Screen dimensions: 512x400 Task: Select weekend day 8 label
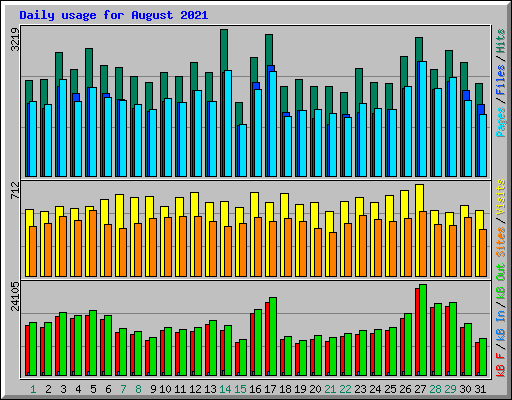tap(138, 389)
